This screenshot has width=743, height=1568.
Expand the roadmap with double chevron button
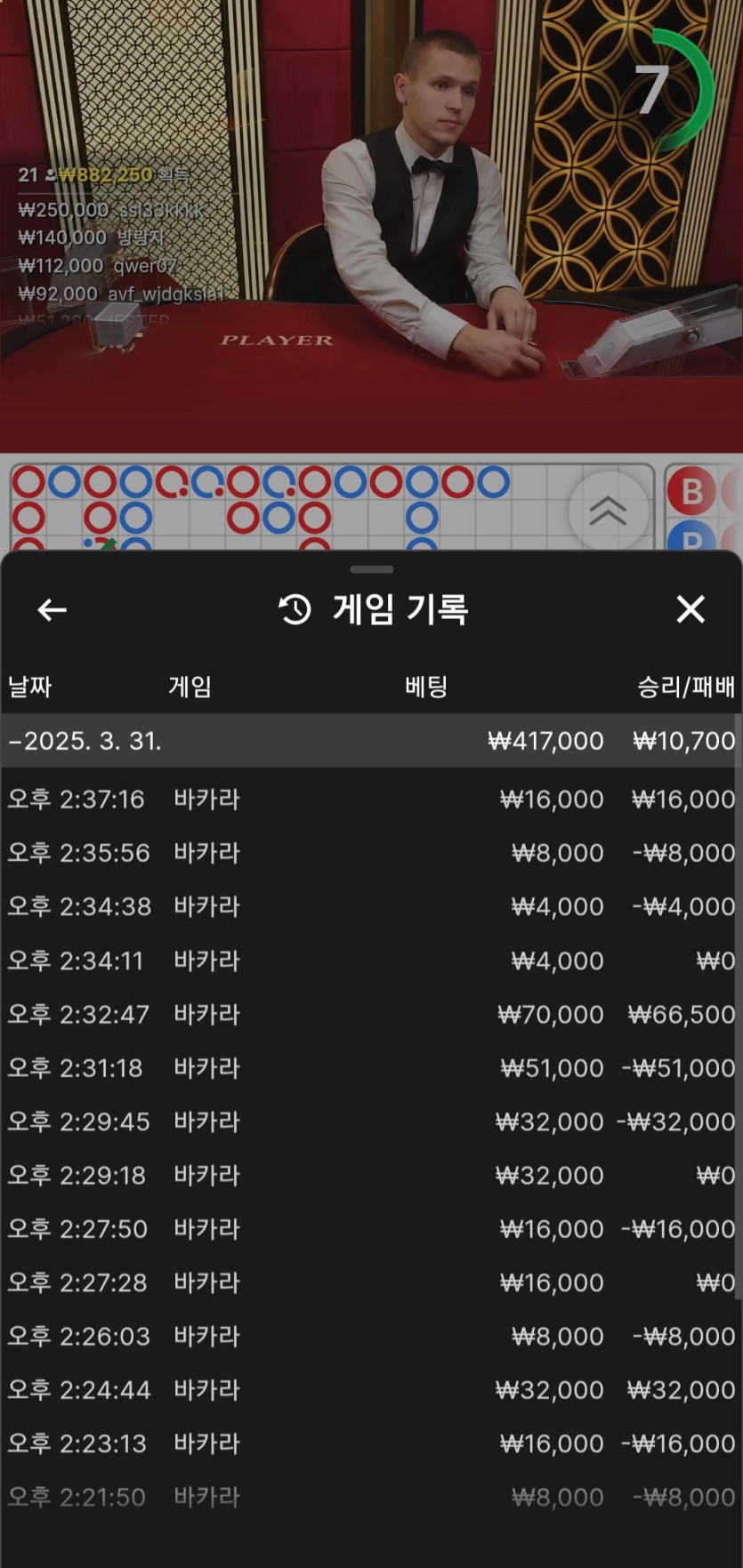609,511
